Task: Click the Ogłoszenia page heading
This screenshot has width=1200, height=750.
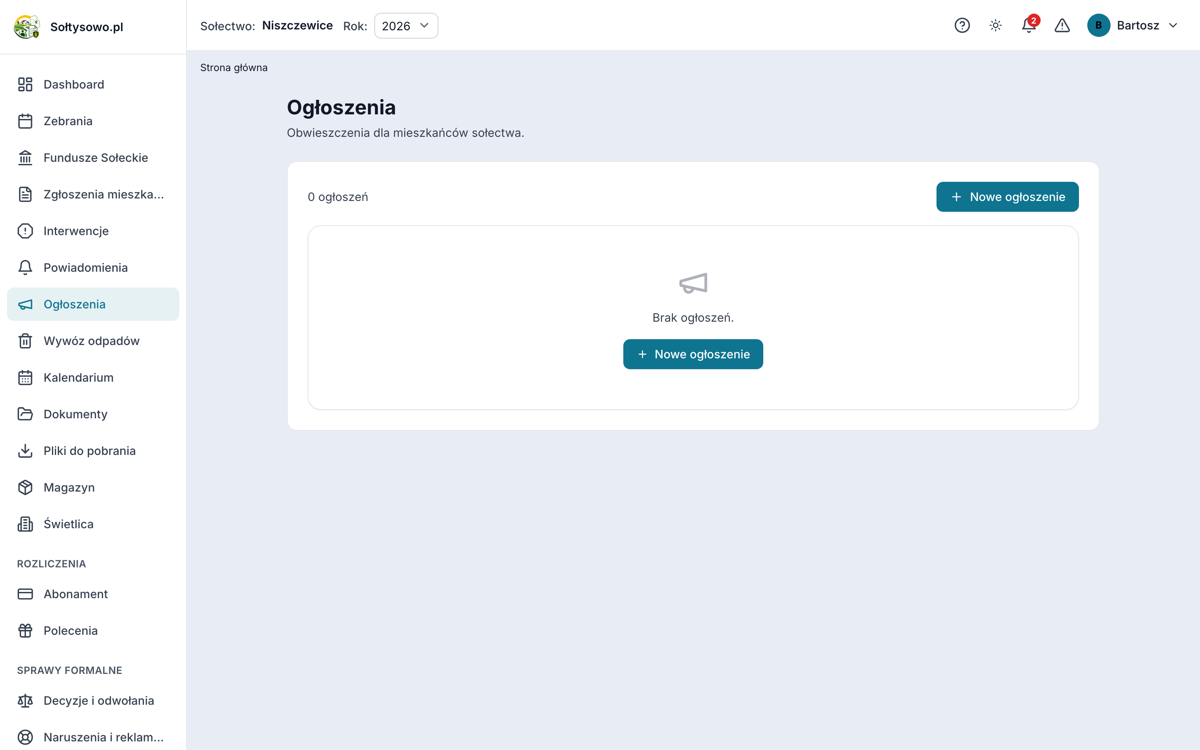Action: pyautogui.click(x=341, y=107)
